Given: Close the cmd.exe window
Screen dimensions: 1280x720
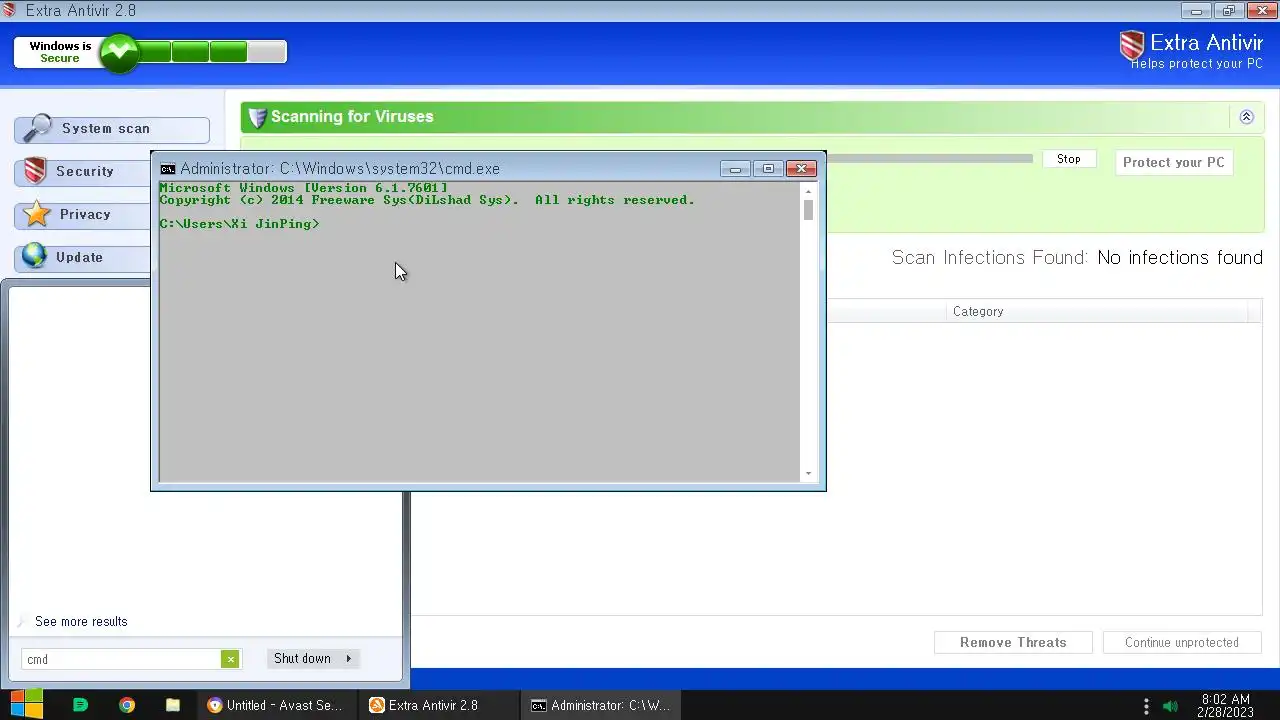Looking at the screenshot, I should (x=801, y=169).
